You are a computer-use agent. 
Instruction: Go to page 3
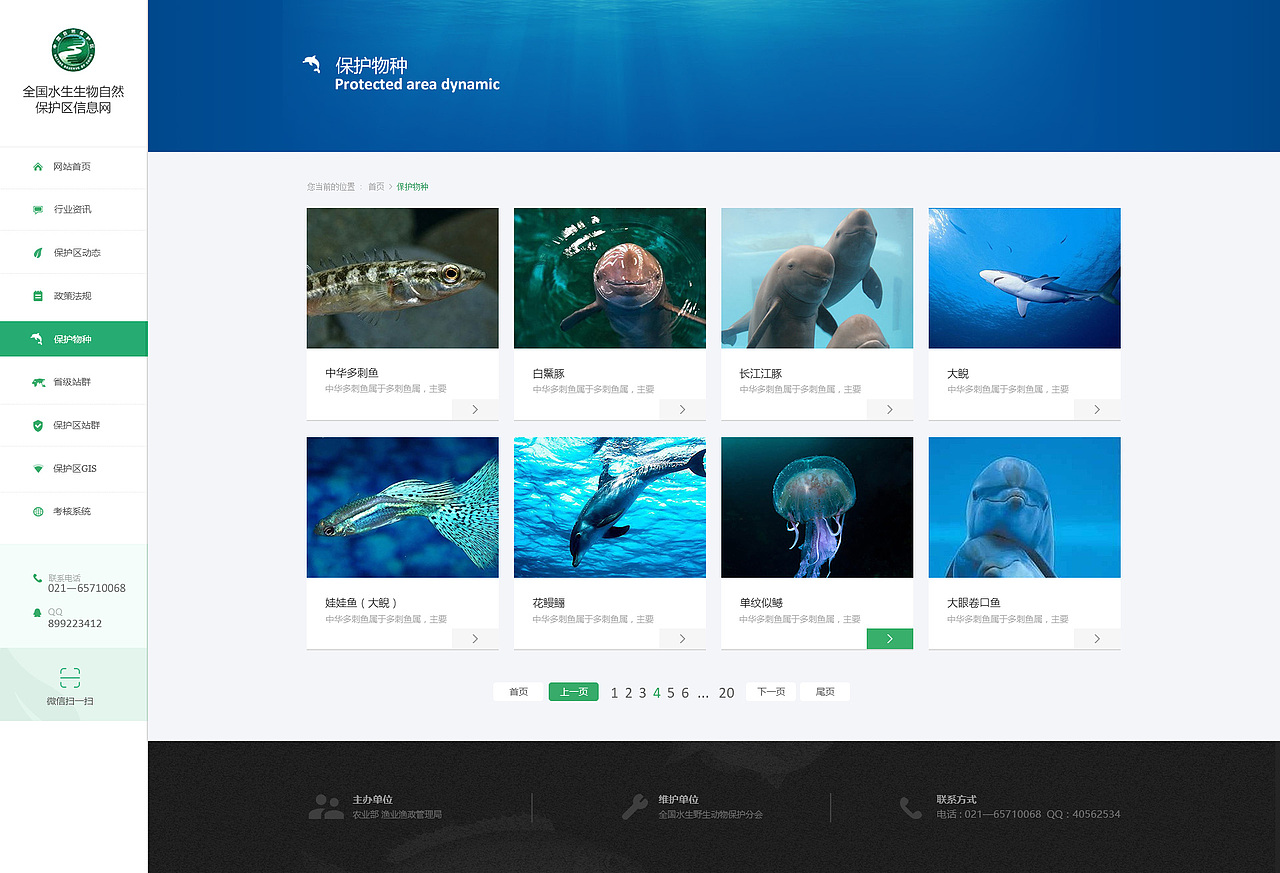click(643, 693)
